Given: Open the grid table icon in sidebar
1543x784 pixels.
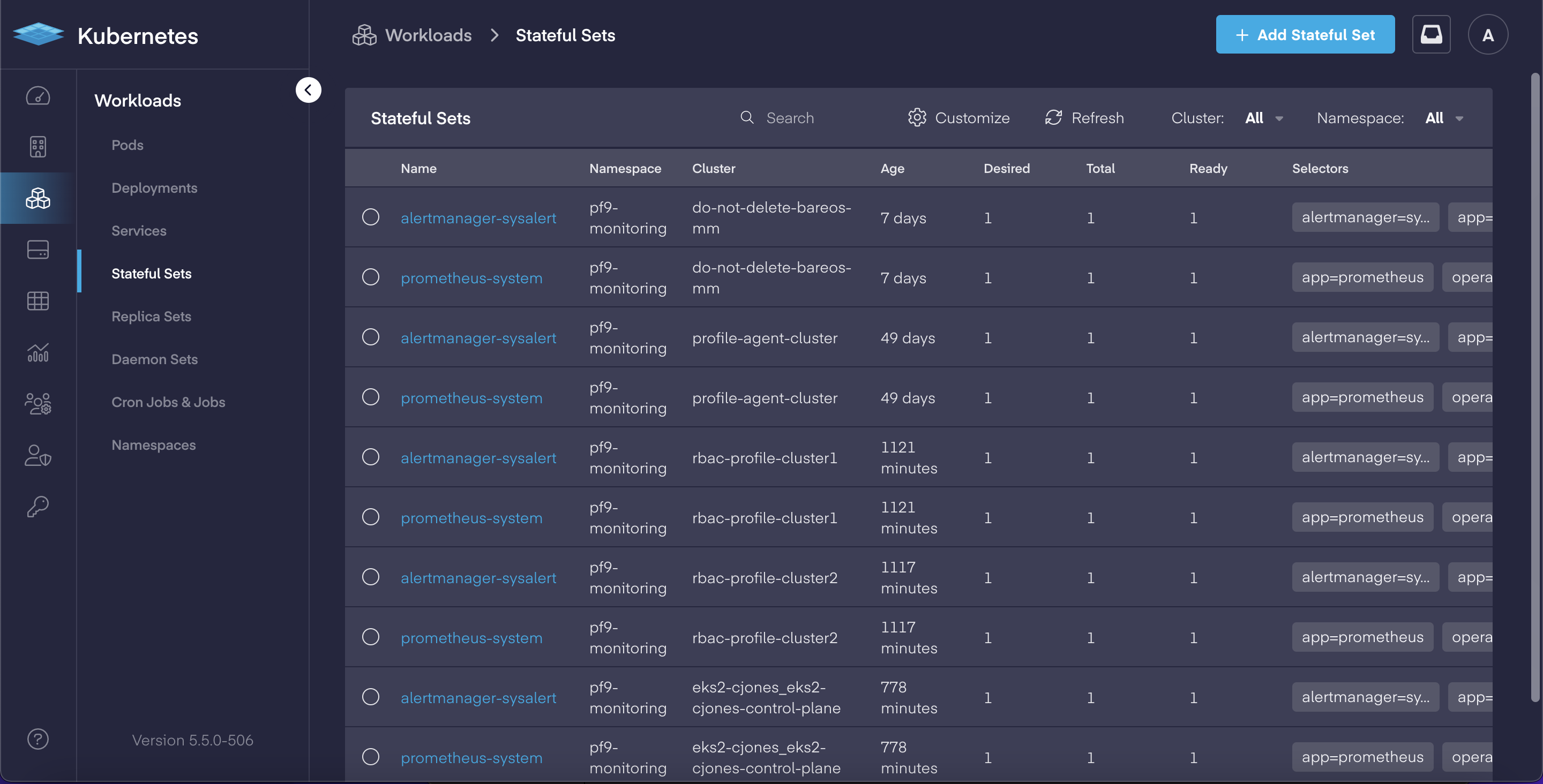Looking at the screenshot, I should pos(38,300).
